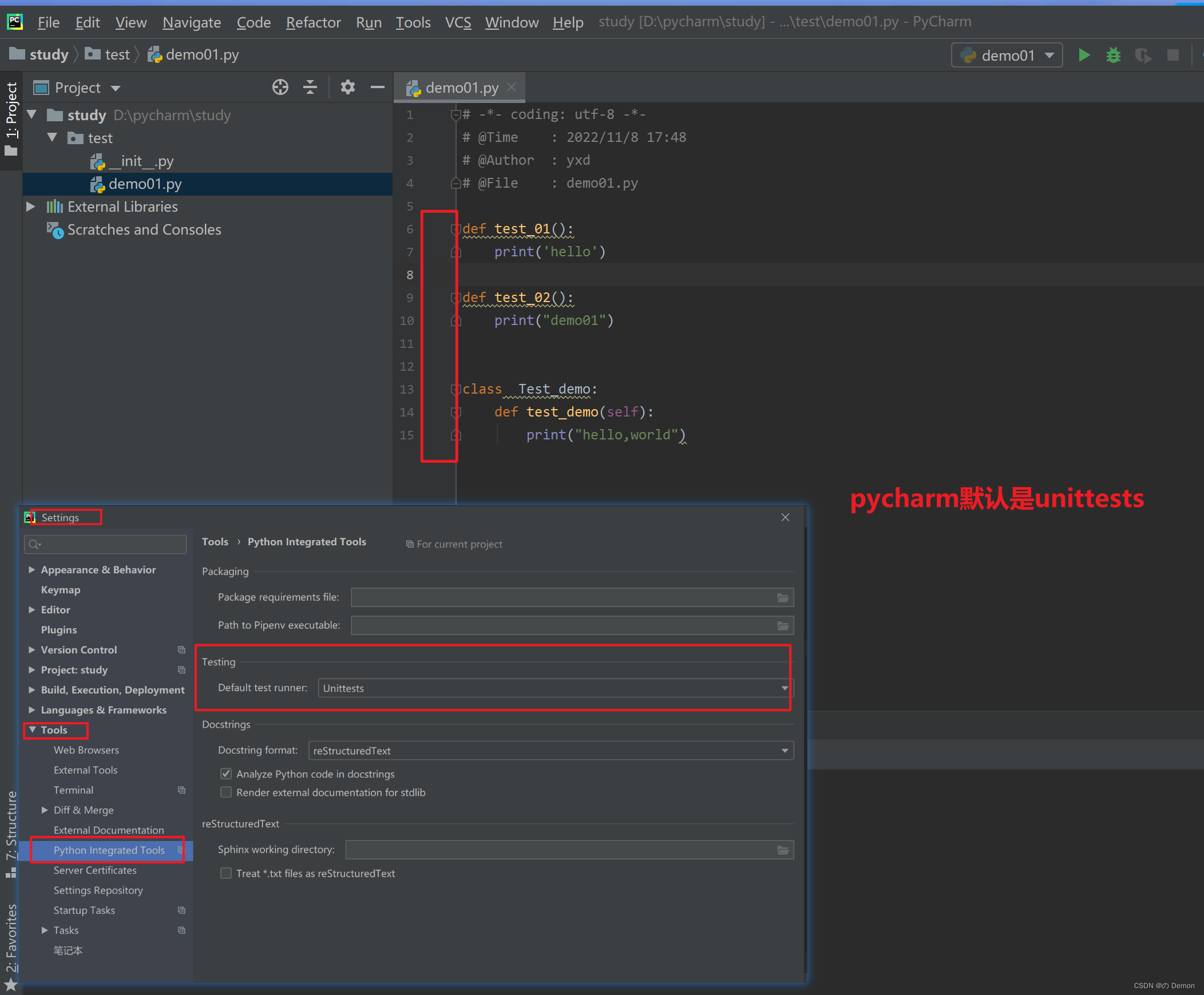
Task: Open the Tools menu in menu bar
Action: pos(413,22)
